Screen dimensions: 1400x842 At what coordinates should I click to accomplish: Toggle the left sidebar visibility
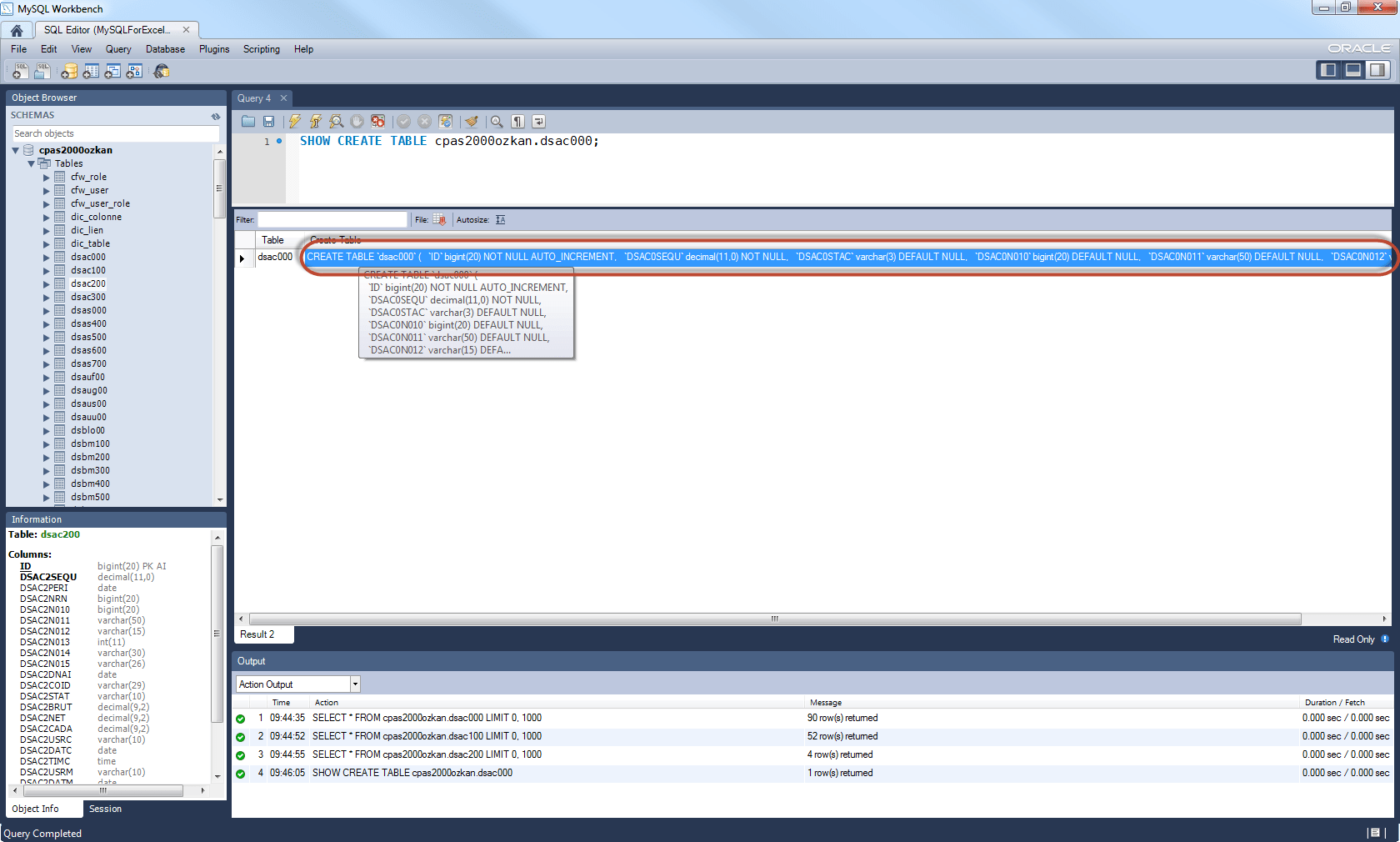[x=1329, y=70]
